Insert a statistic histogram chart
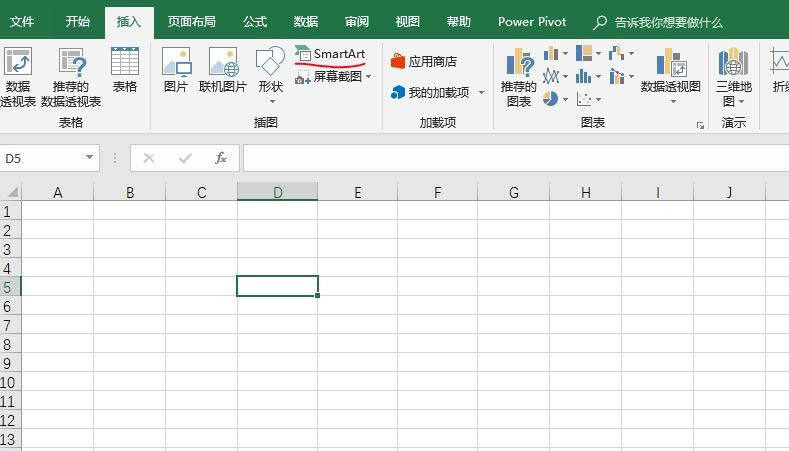 pyautogui.click(x=584, y=77)
